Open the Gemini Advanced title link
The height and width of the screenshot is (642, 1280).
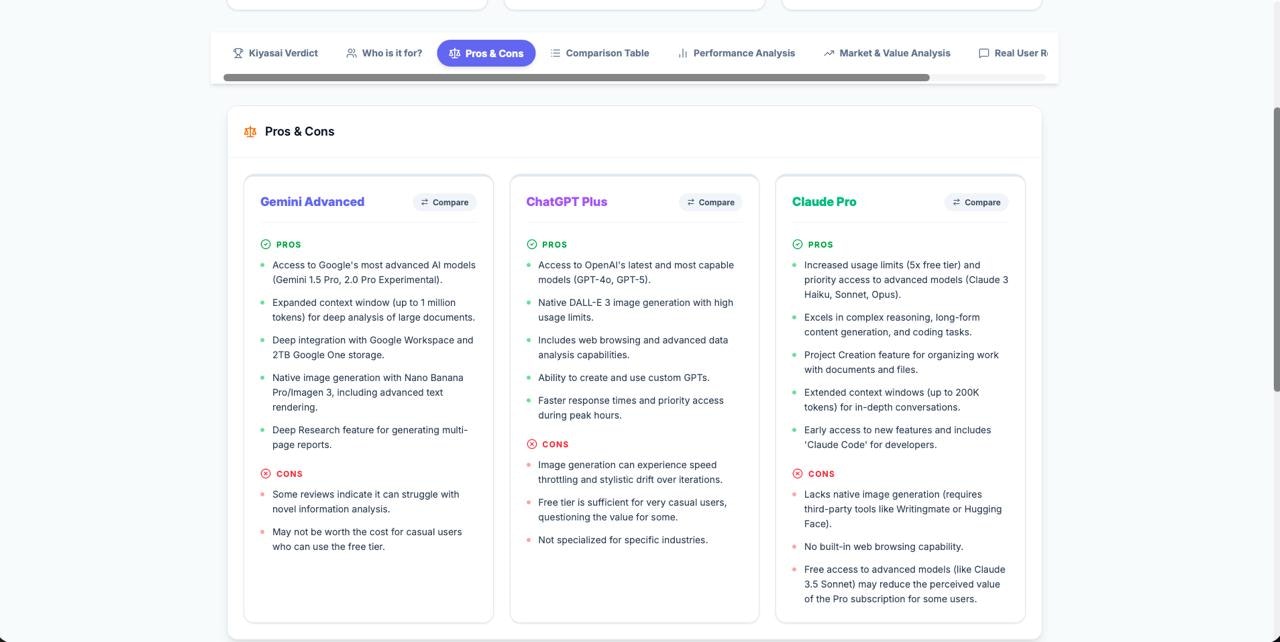tap(312, 201)
